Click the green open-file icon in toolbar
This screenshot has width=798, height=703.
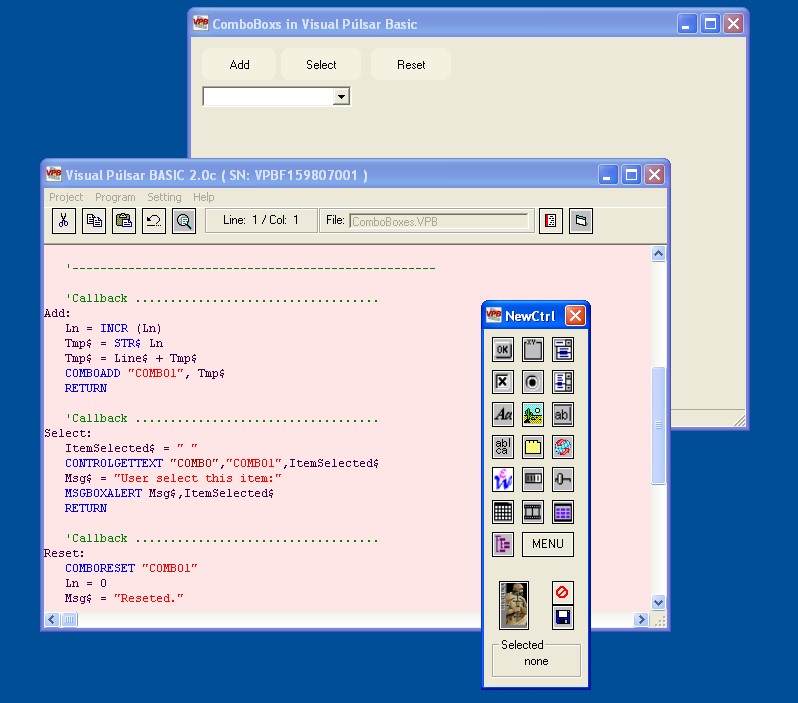pyautogui.click(x=581, y=221)
